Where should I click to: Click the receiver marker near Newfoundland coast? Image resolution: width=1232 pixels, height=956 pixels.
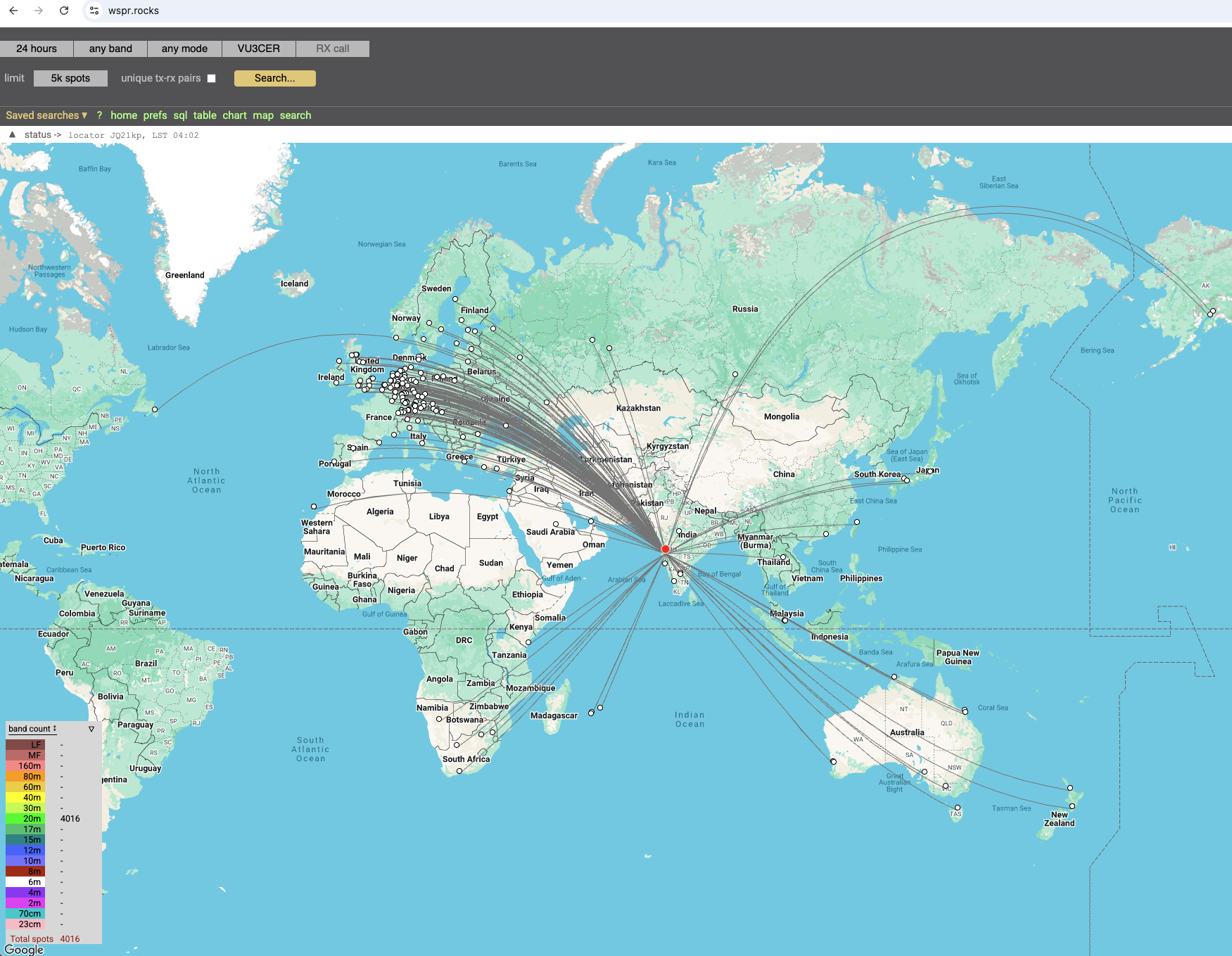point(155,409)
